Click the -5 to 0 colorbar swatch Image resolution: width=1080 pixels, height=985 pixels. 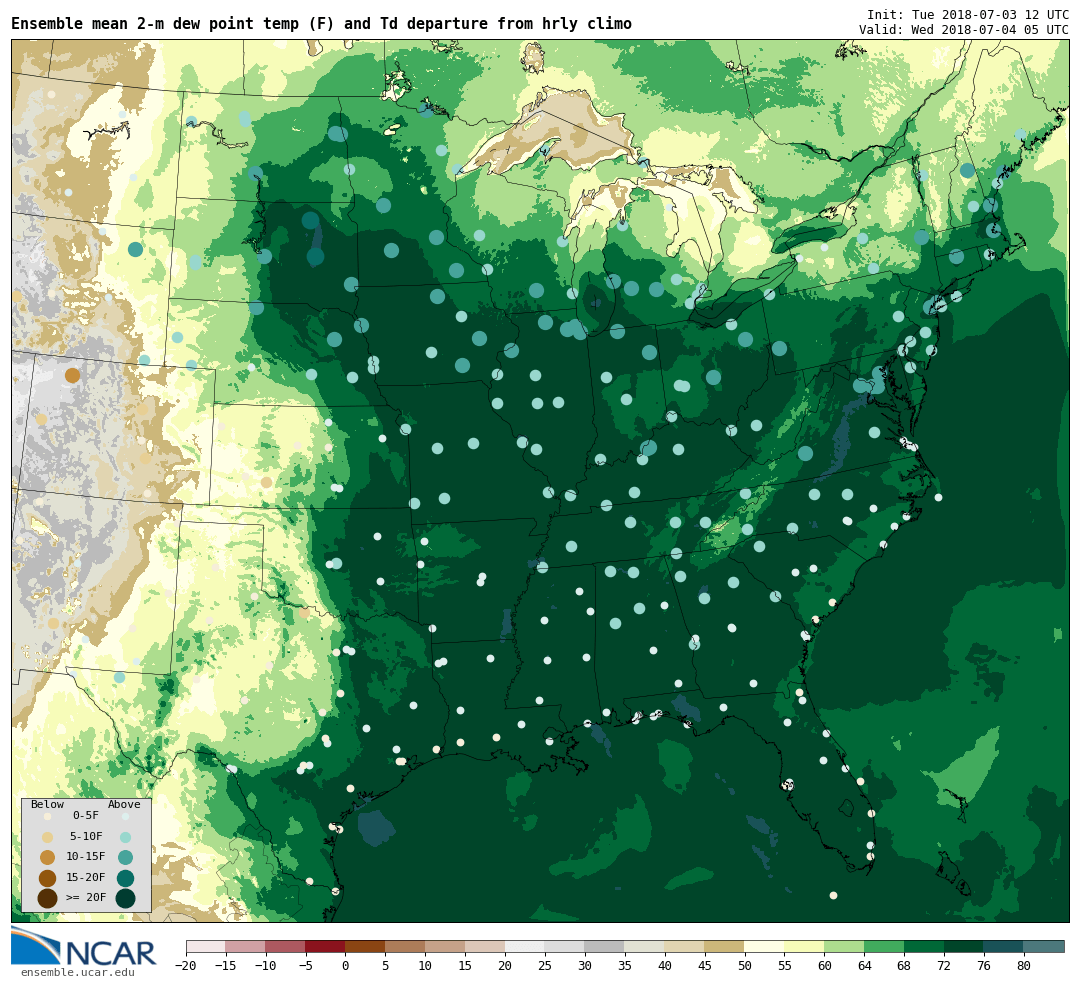tap(326, 946)
